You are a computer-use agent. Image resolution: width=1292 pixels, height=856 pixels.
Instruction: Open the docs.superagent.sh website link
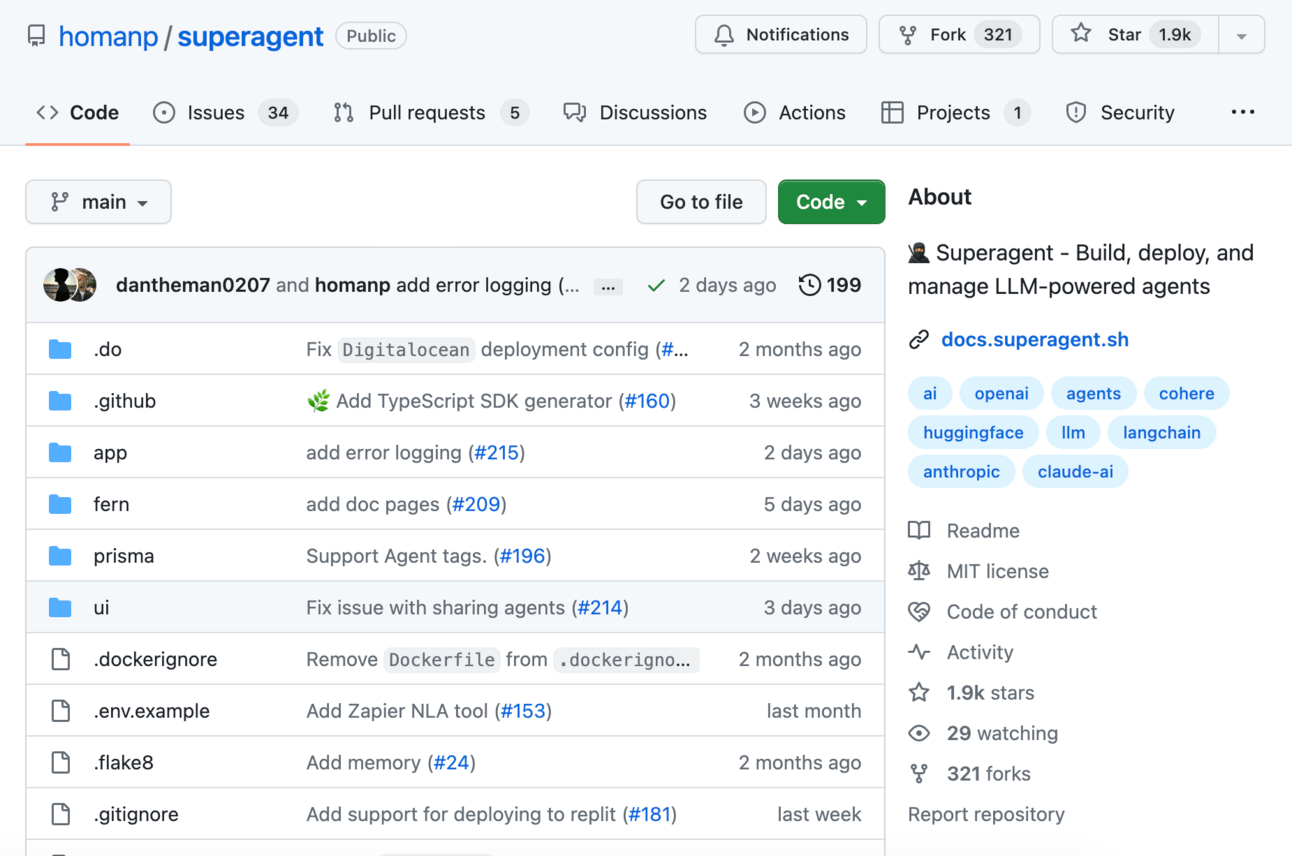click(1035, 340)
